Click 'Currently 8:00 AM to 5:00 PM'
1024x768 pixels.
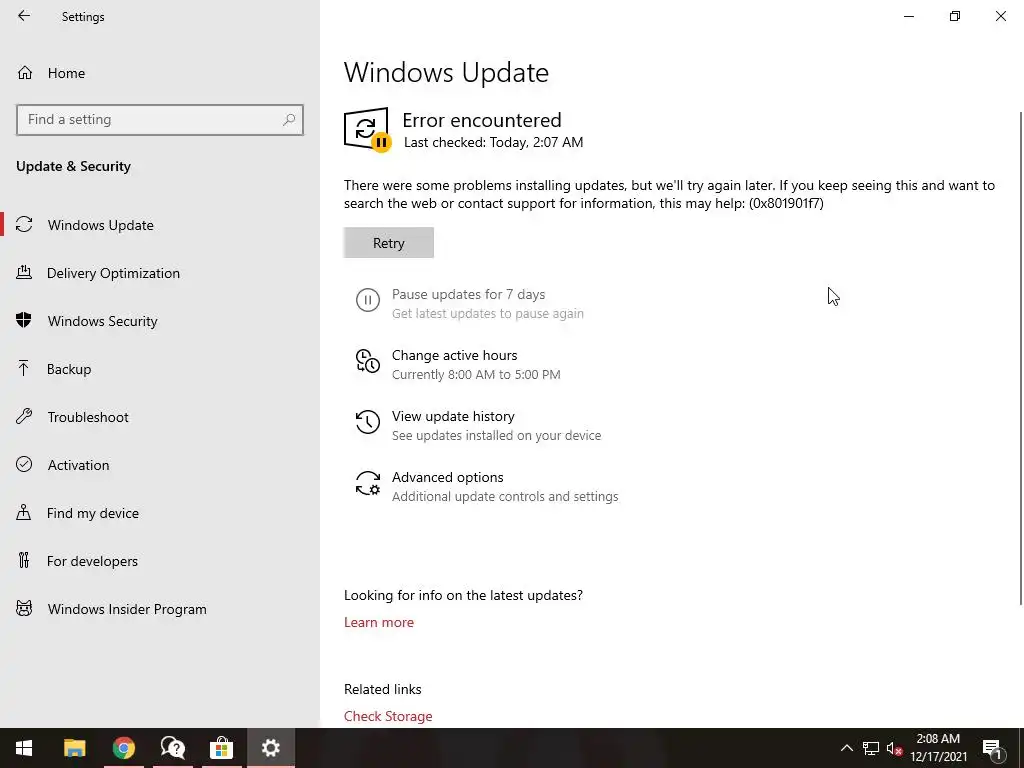coord(476,374)
